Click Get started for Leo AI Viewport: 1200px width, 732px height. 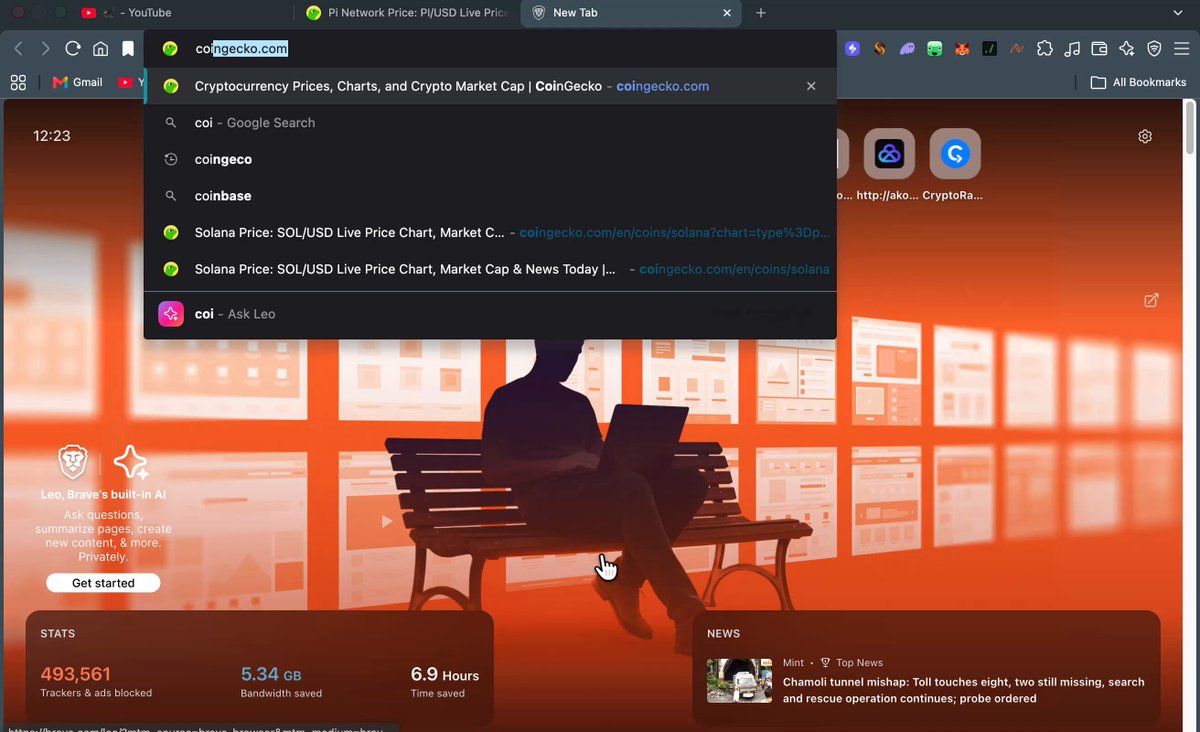tap(103, 583)
